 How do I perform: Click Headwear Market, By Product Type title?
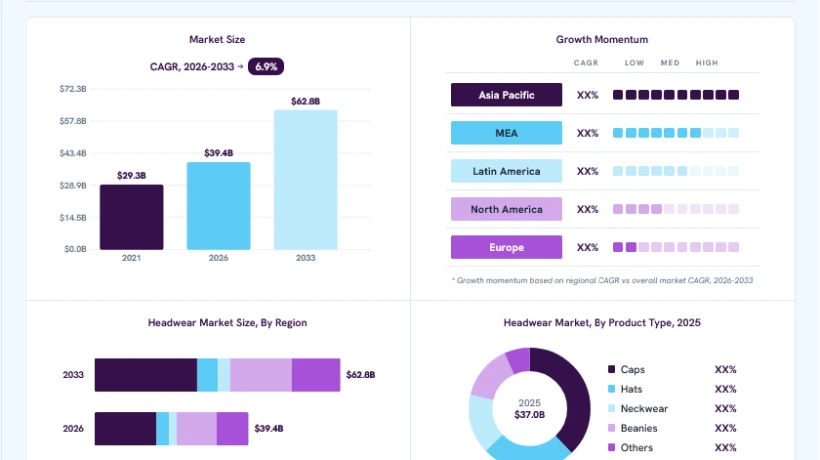[602, 323]
